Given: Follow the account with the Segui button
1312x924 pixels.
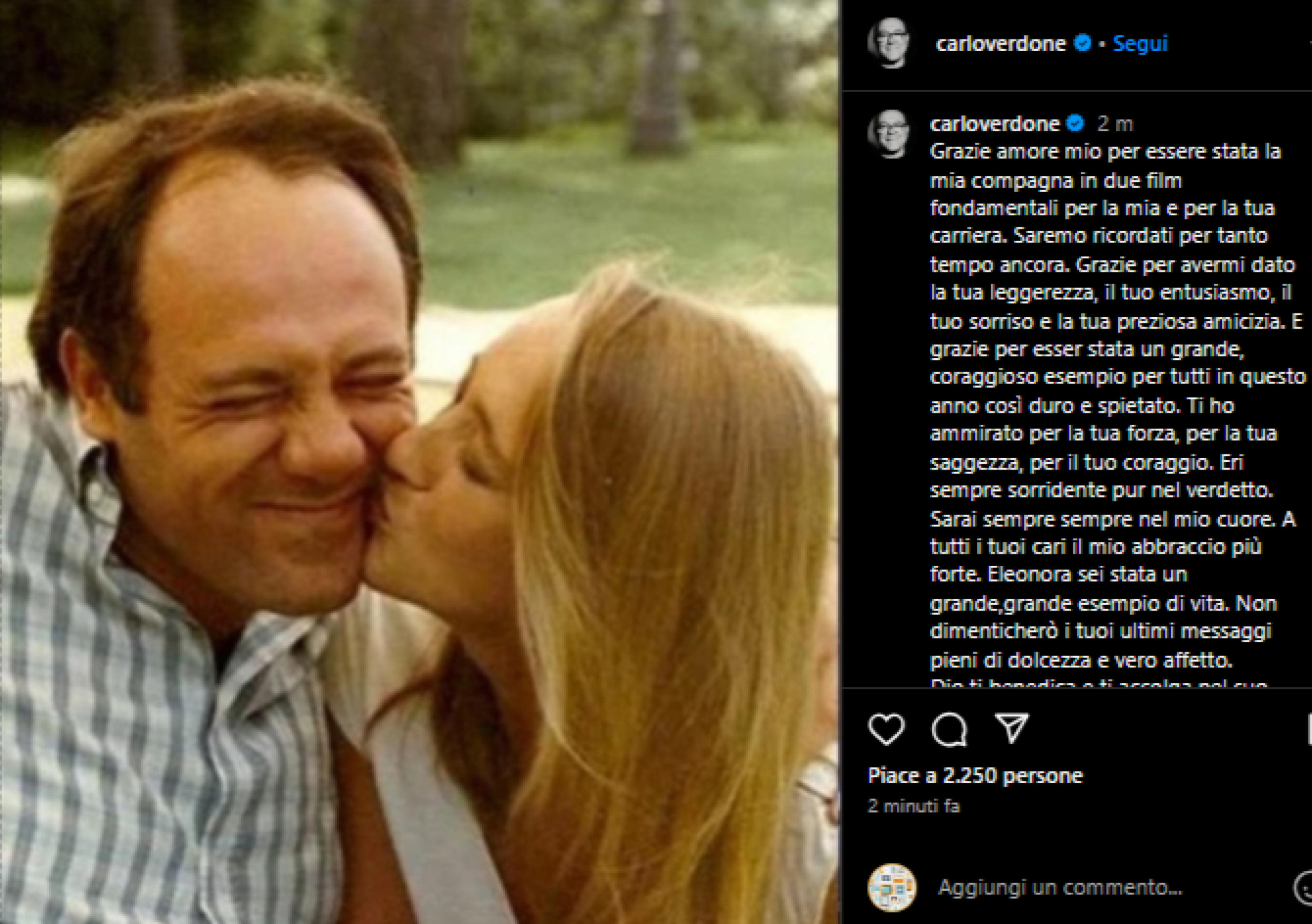Looking at the screenshot, I should click(x=1140, y=44).
